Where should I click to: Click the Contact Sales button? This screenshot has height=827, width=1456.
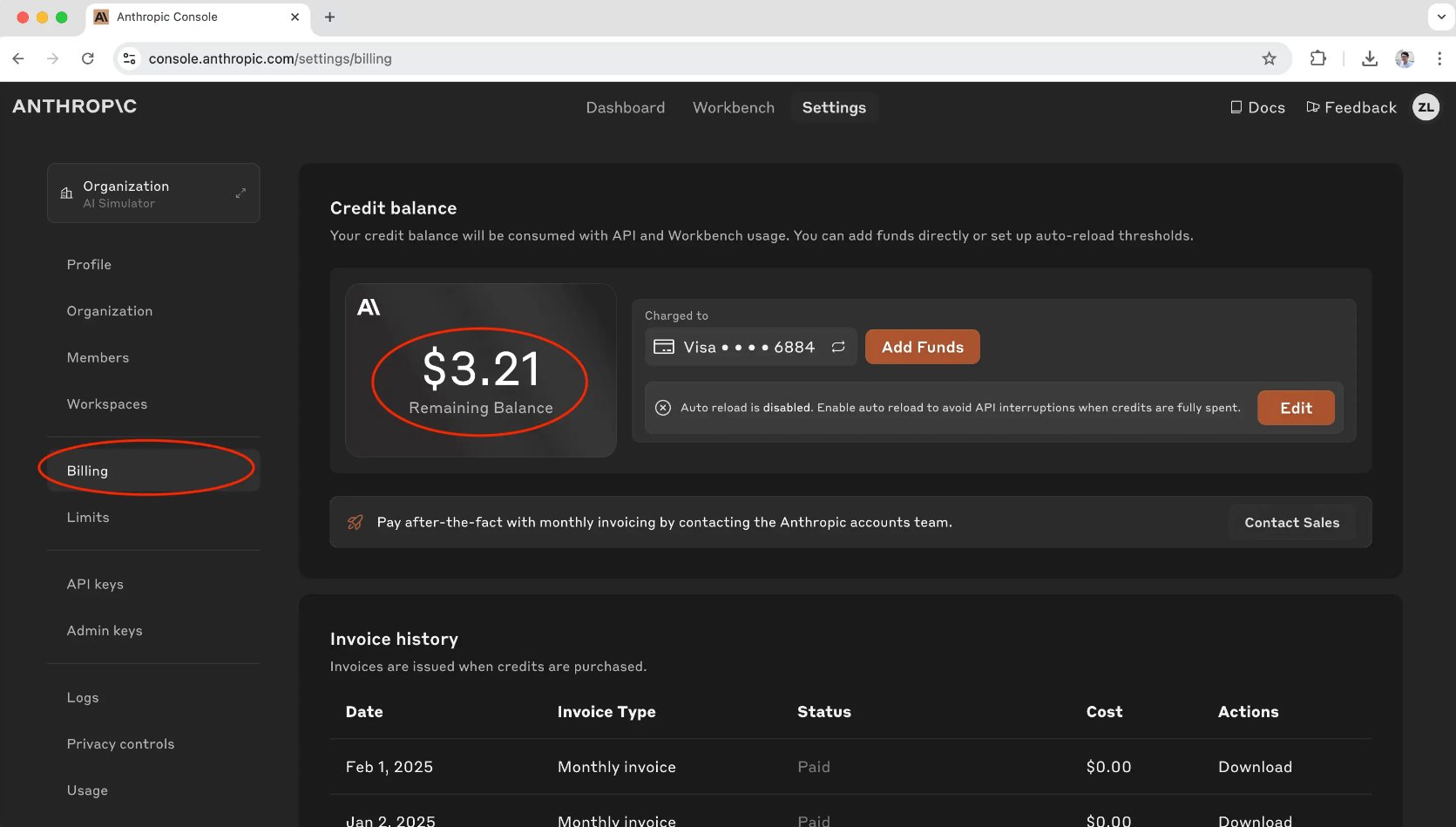(x=1292, y=522)
